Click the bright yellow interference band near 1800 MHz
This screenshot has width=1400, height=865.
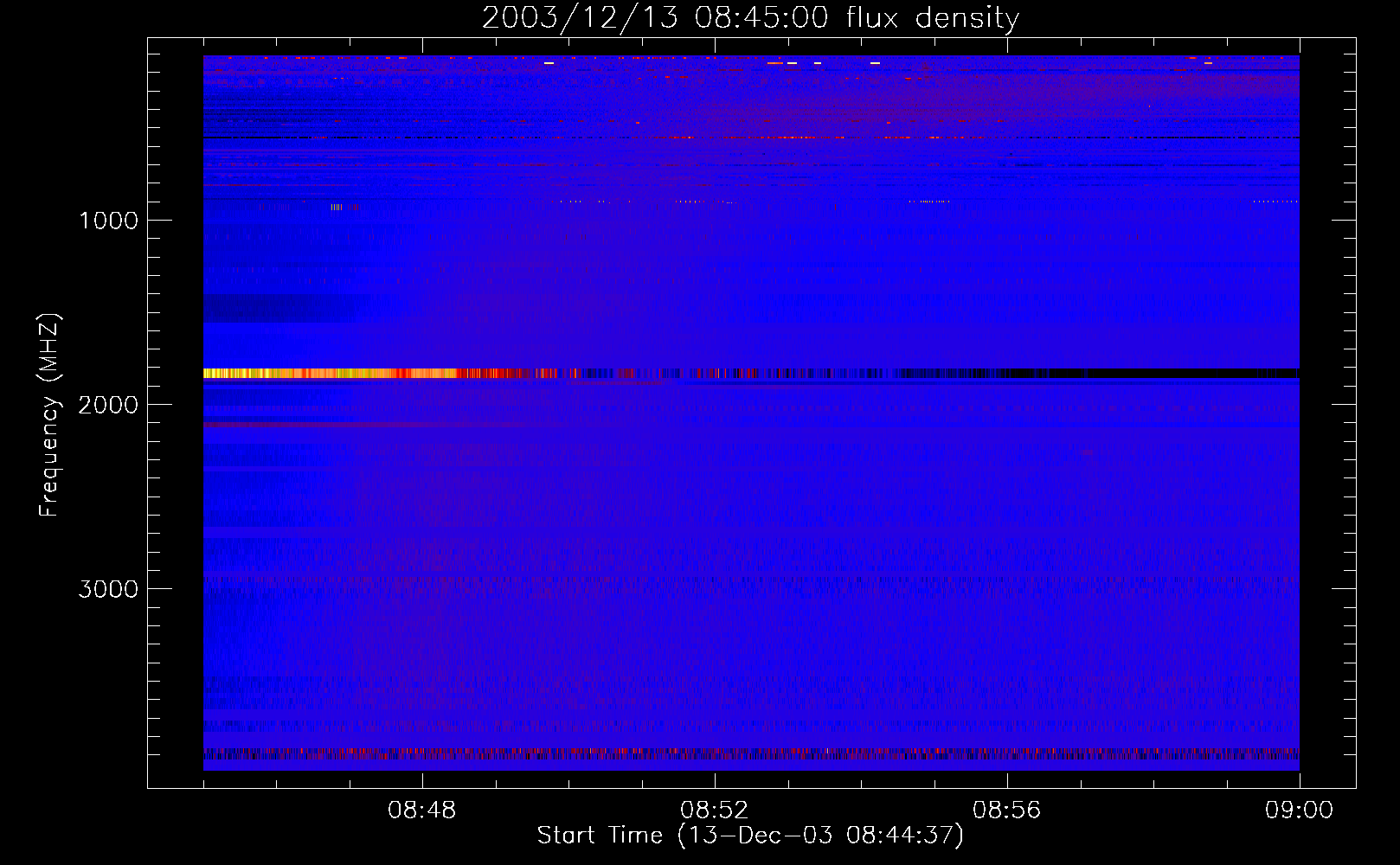tap(329, 374)
